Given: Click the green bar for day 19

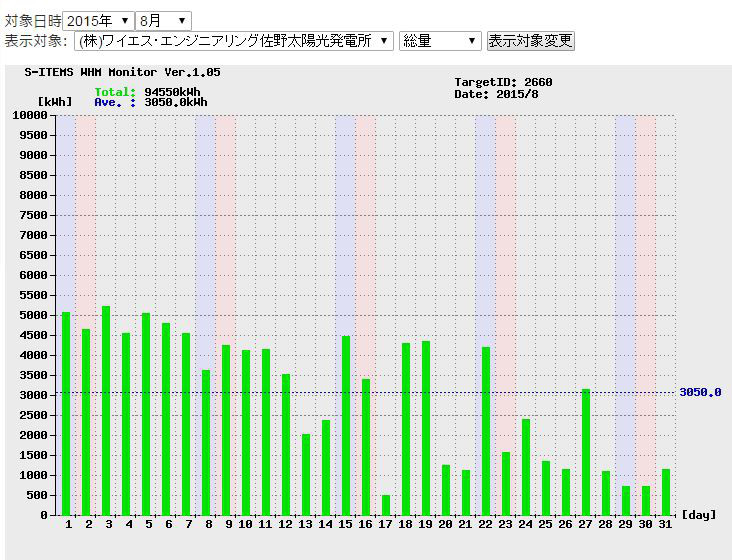Looking at the screenshot, I should (426, 428).
